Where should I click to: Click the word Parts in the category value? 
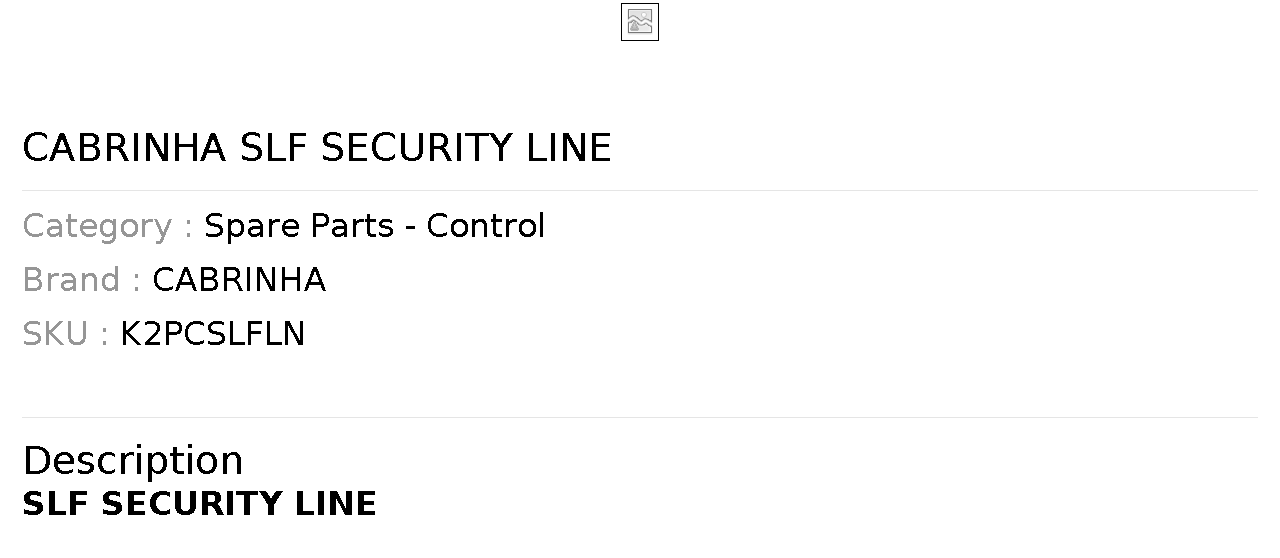(x=352, y=226)
